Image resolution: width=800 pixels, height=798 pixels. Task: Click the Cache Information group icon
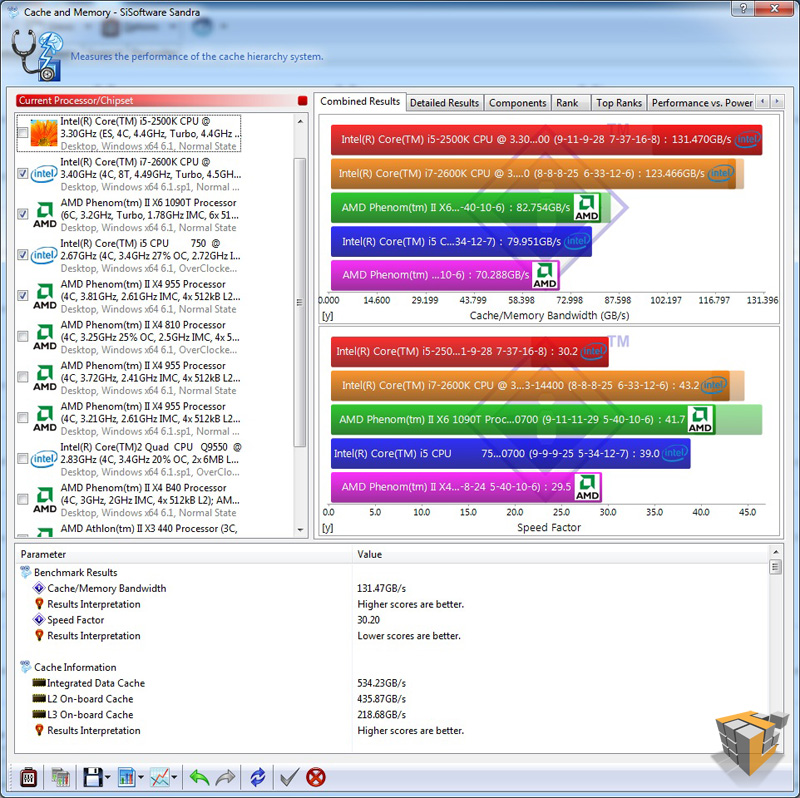(x=26, y=666)
